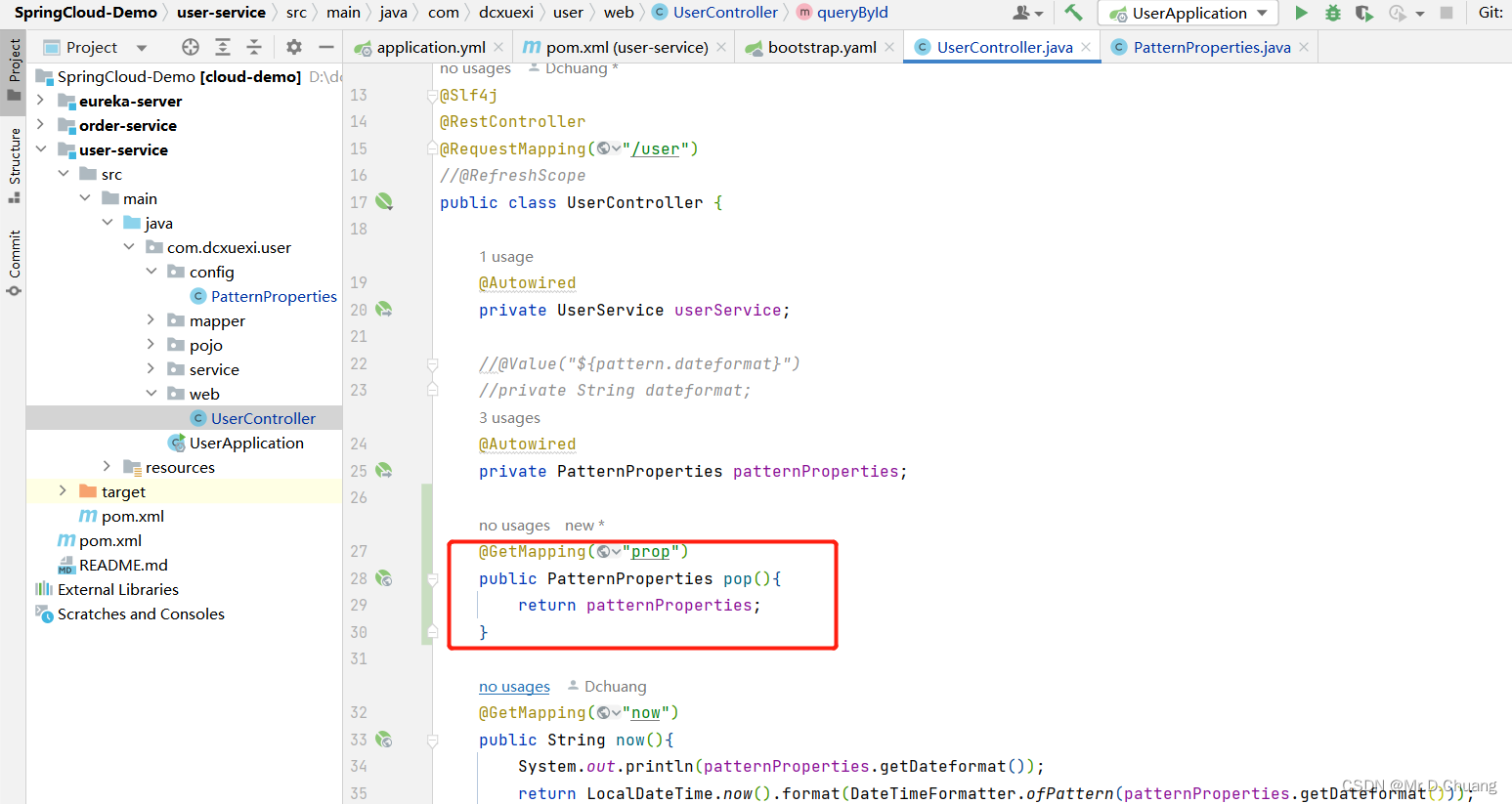Screen dimensions: 1512x804
Task: Close the PatternProperties.java tab
Action: point(1304,47)
